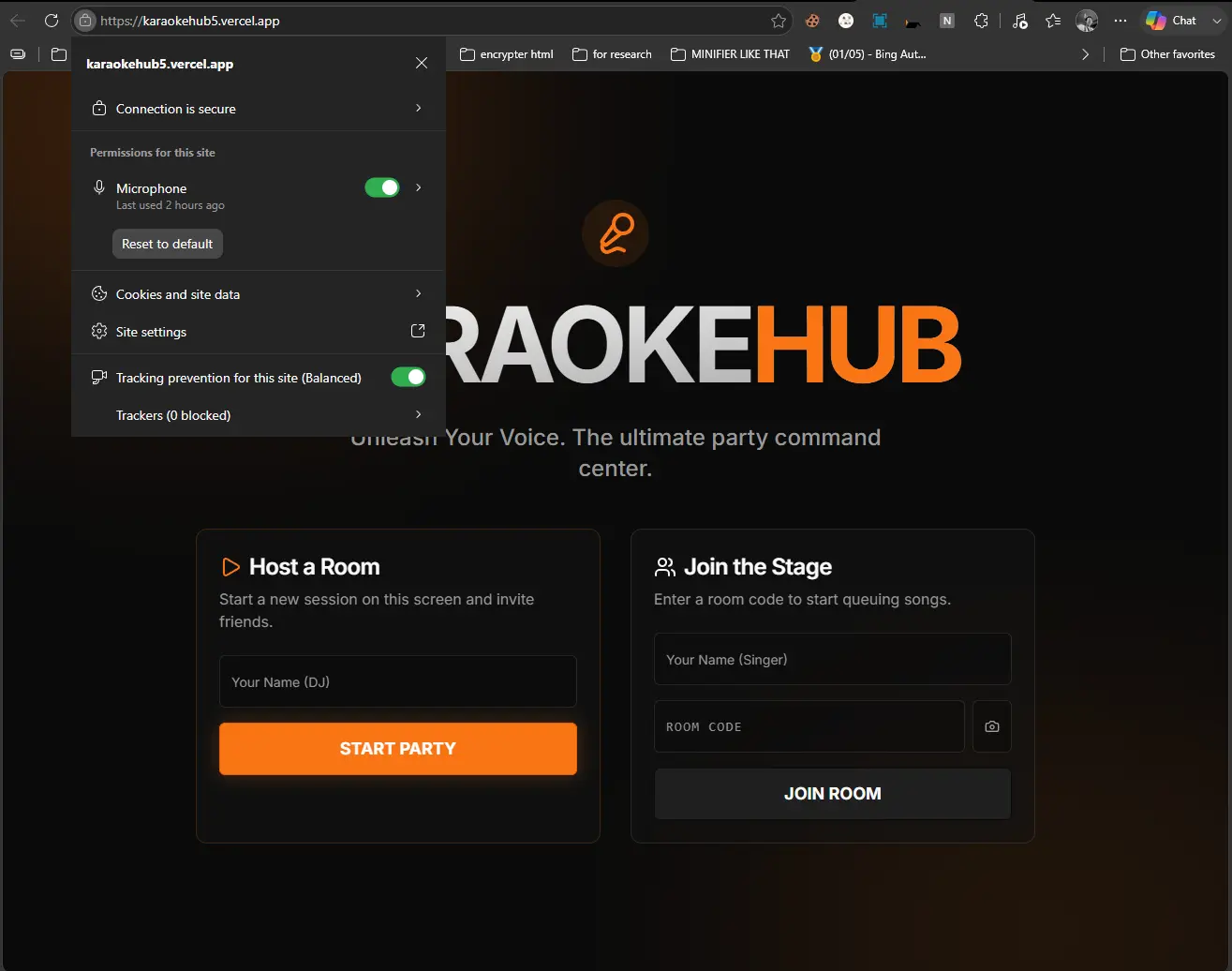This screenshot has width=1232, height=971.
Task: Click the Your Name (Singer) field
Action: tap(832, 659)
